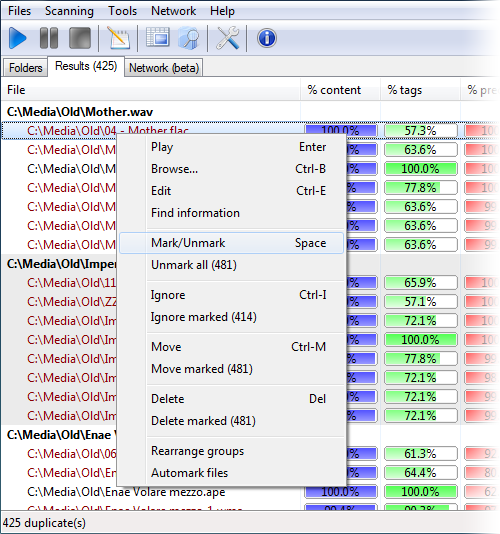Click the magnifier search toolbar icon

click(189, 38)
